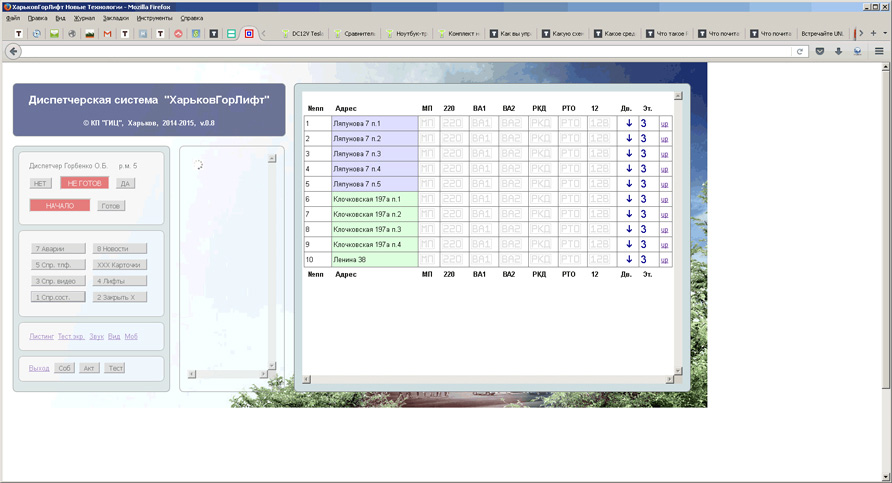Click the reload icon in address bar
The height and width of the screenshot is (483, 892).
800,51
